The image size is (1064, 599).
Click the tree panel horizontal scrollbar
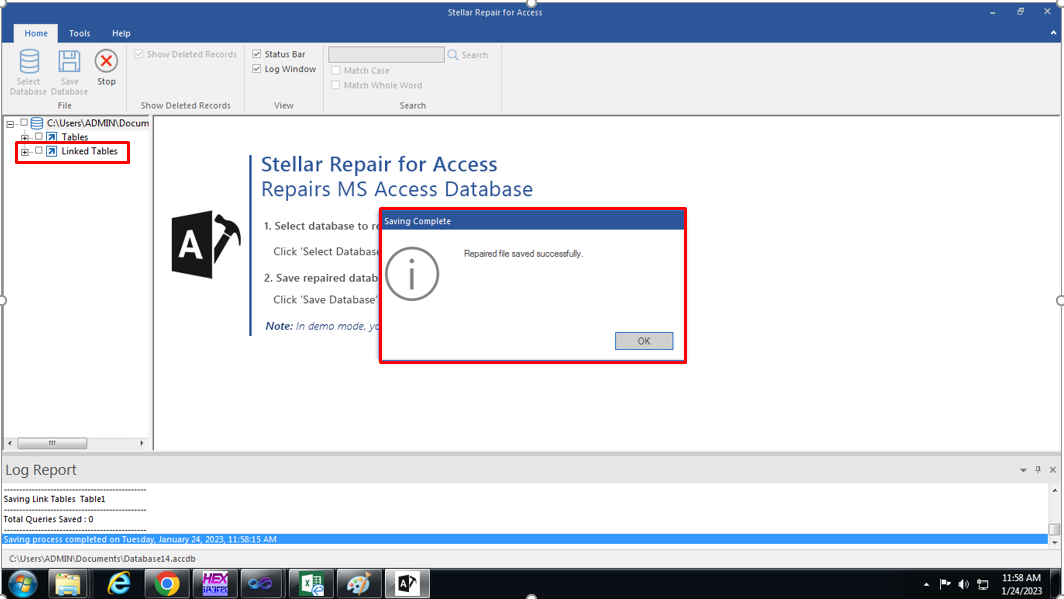tap(53, 443)
